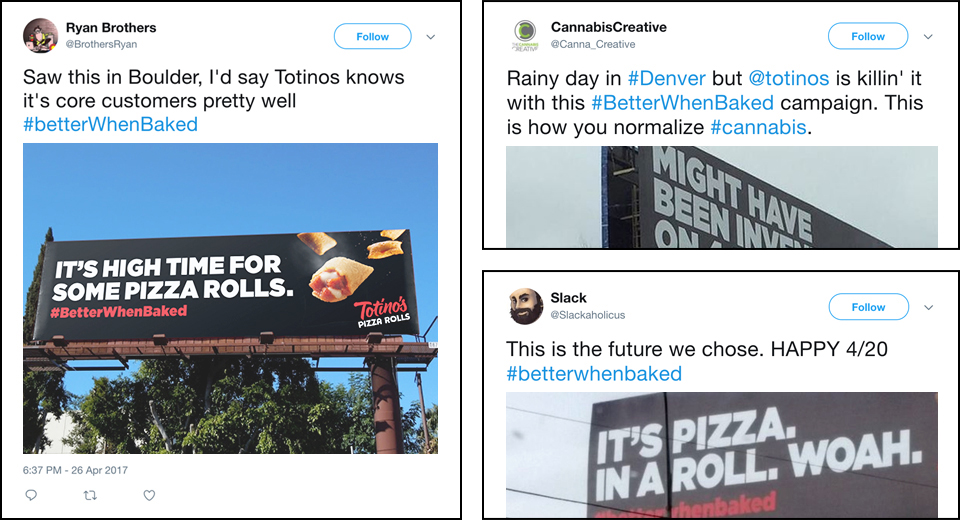The image size is (960, 520).
Task: Follow CannabisCreative account
Action: pos(868,36)
